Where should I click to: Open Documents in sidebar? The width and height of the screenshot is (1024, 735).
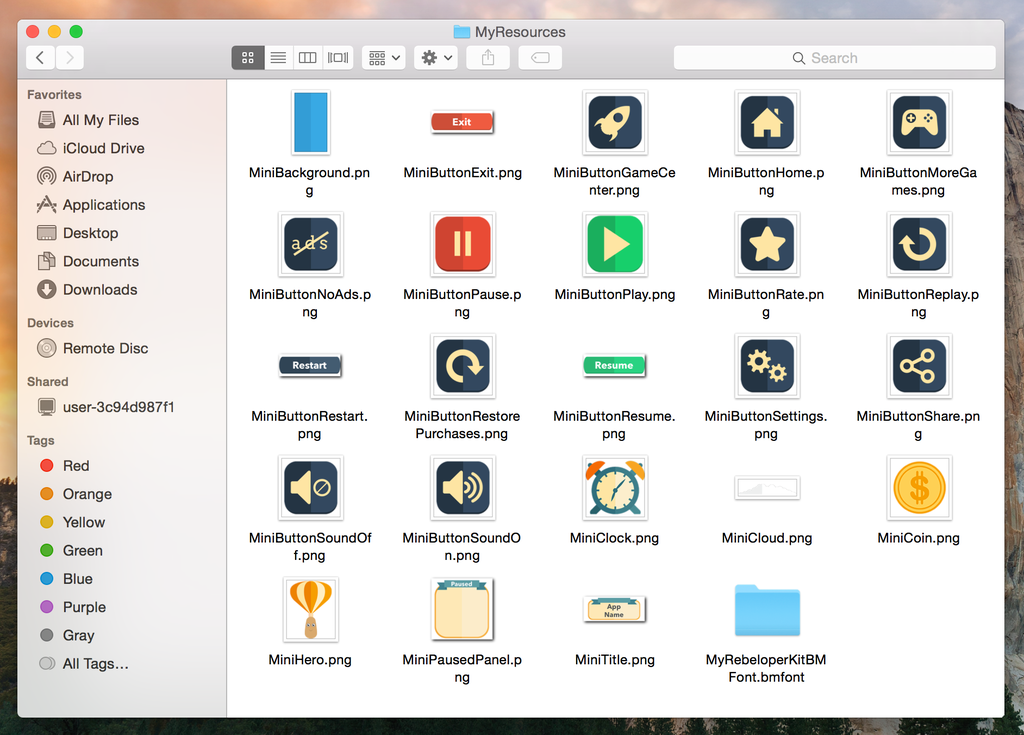point(122,261)
